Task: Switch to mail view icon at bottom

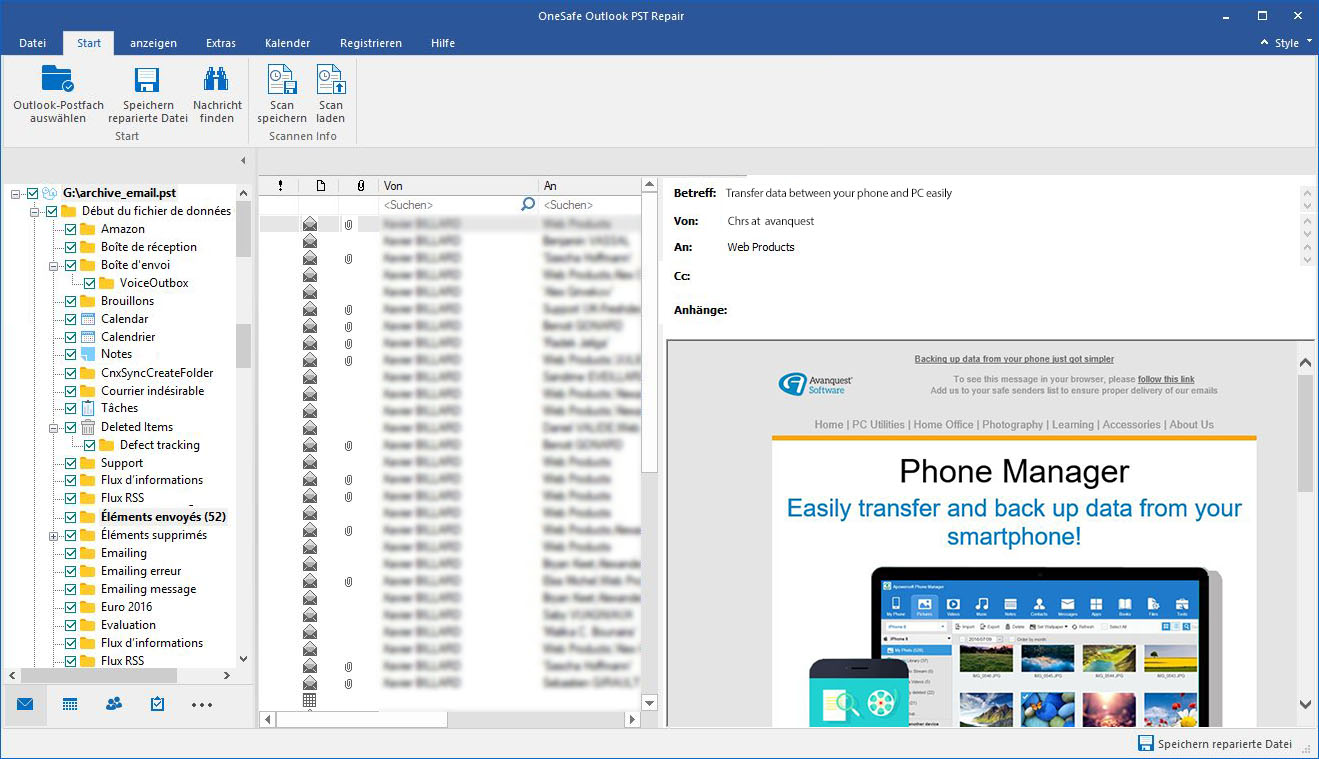Action: 25,704
